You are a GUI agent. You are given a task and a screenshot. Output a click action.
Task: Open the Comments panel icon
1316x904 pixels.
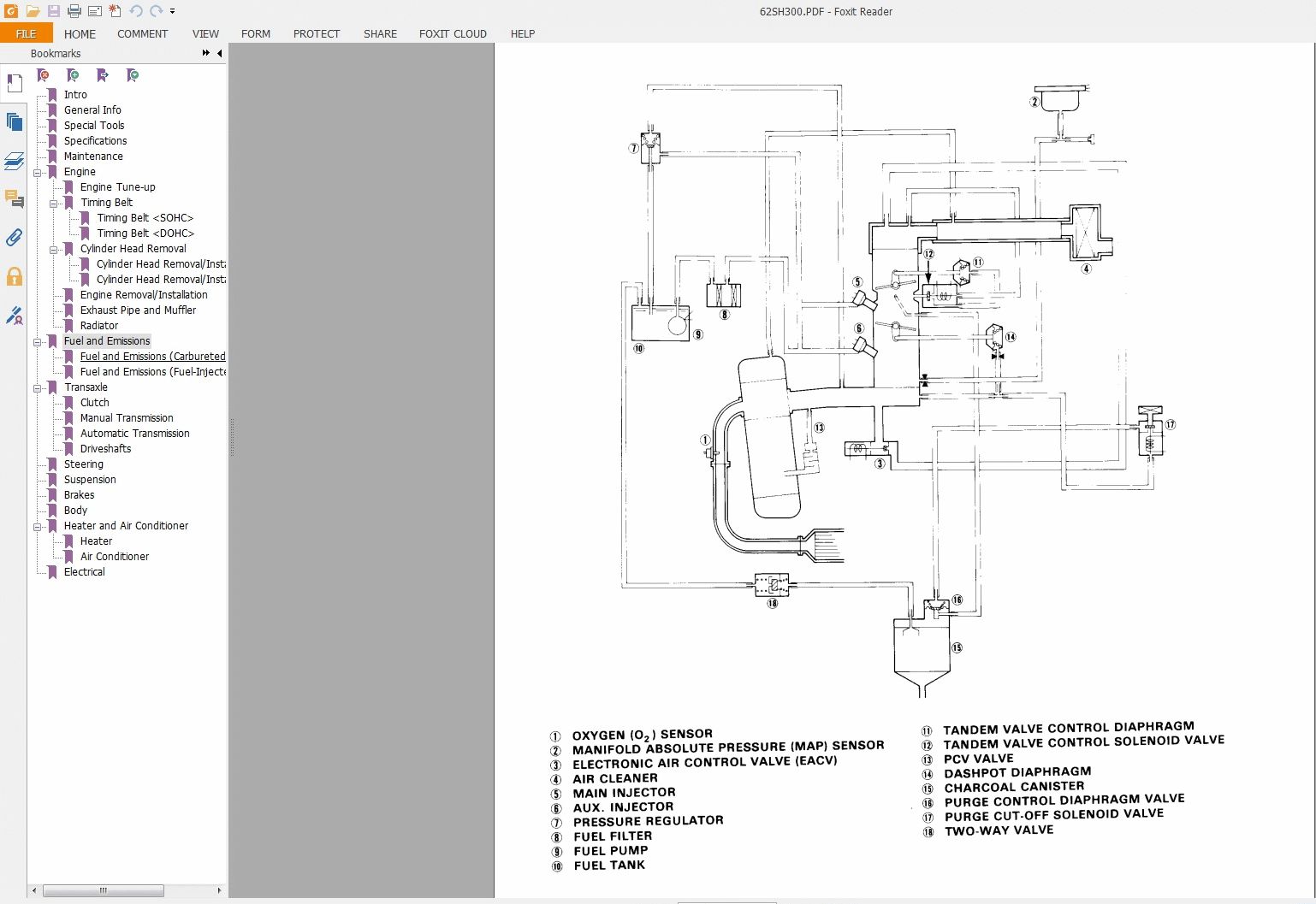14,199
